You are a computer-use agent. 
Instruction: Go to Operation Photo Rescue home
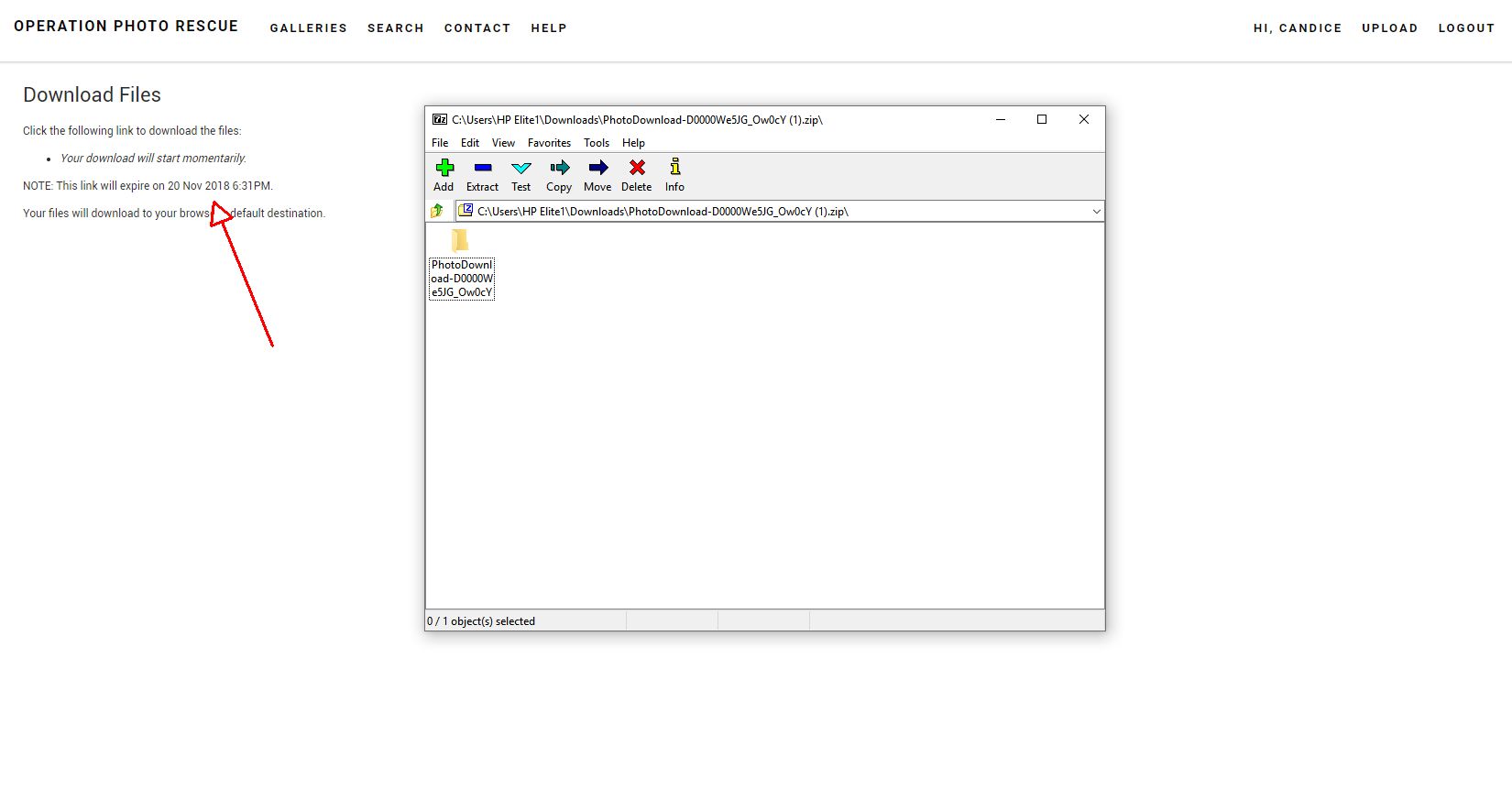coord(126,27)
